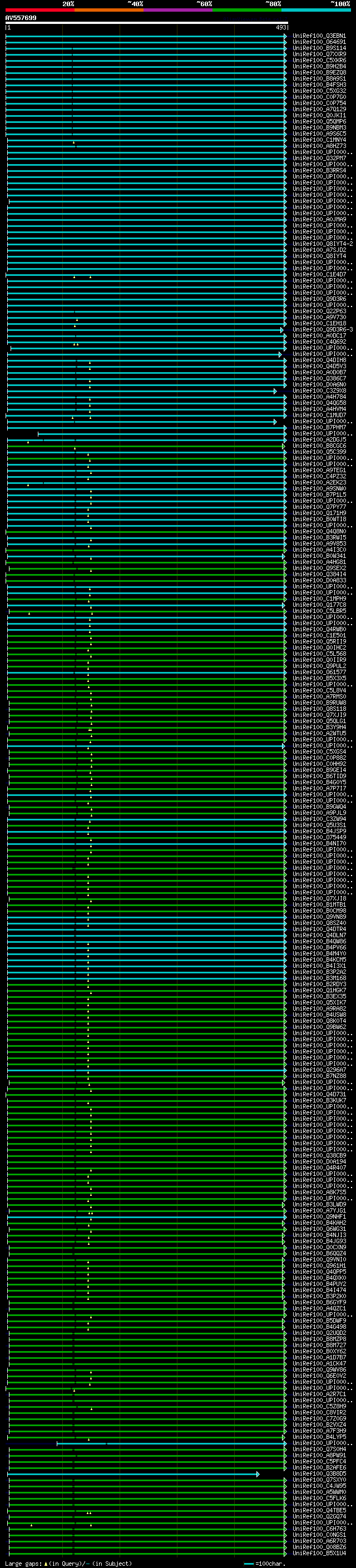Select hit label UniRef100_C5XKR6
Image resolution: width=356 pixels, height=1568 pixels.
(319, 60)
